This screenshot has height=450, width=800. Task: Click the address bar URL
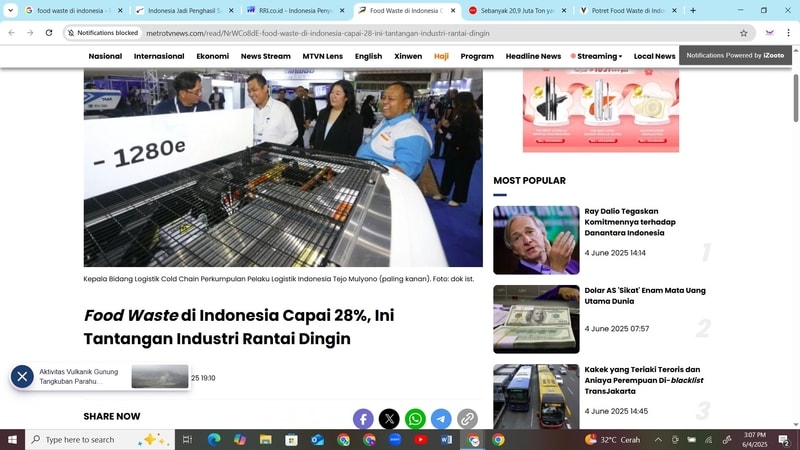[317, 33]
